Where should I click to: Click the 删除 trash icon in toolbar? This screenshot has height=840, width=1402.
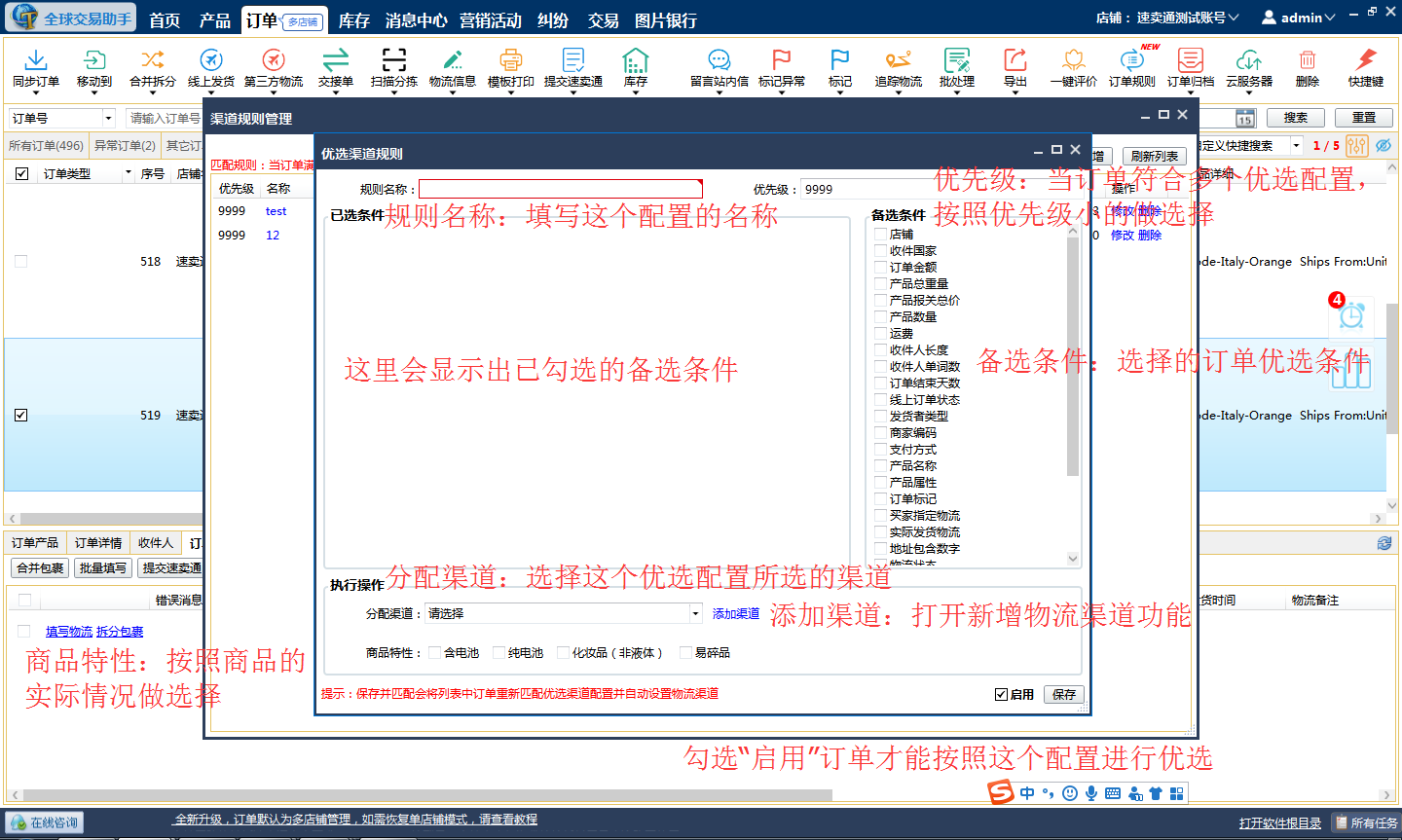[x=1308, y=60]
